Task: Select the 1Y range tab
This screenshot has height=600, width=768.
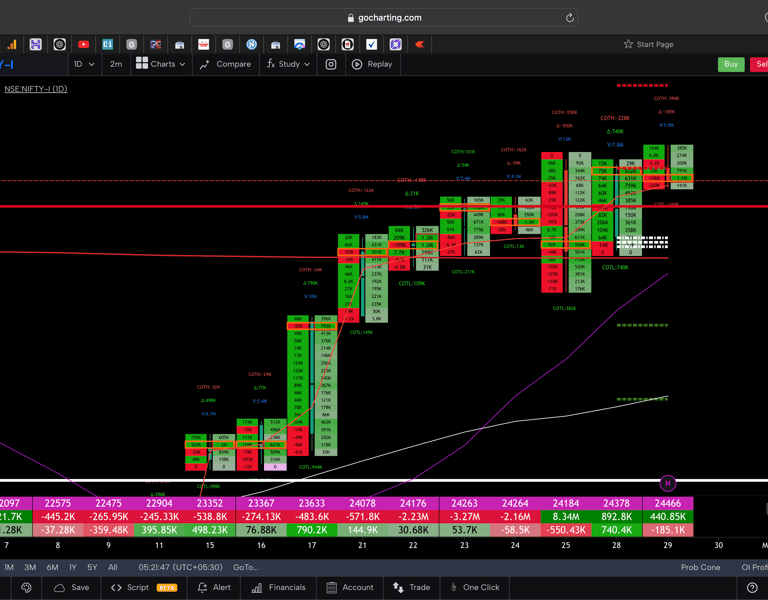Action: coord(73,567)
